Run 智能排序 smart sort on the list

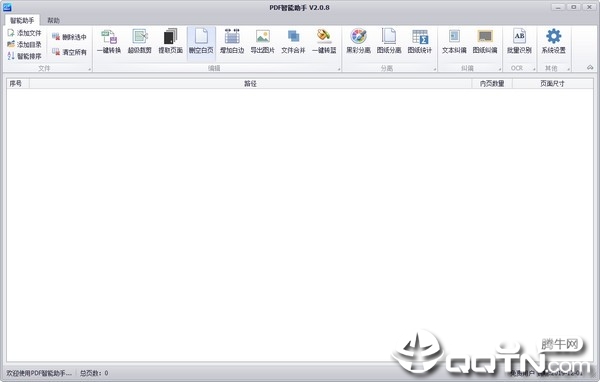tap(24, 56)
